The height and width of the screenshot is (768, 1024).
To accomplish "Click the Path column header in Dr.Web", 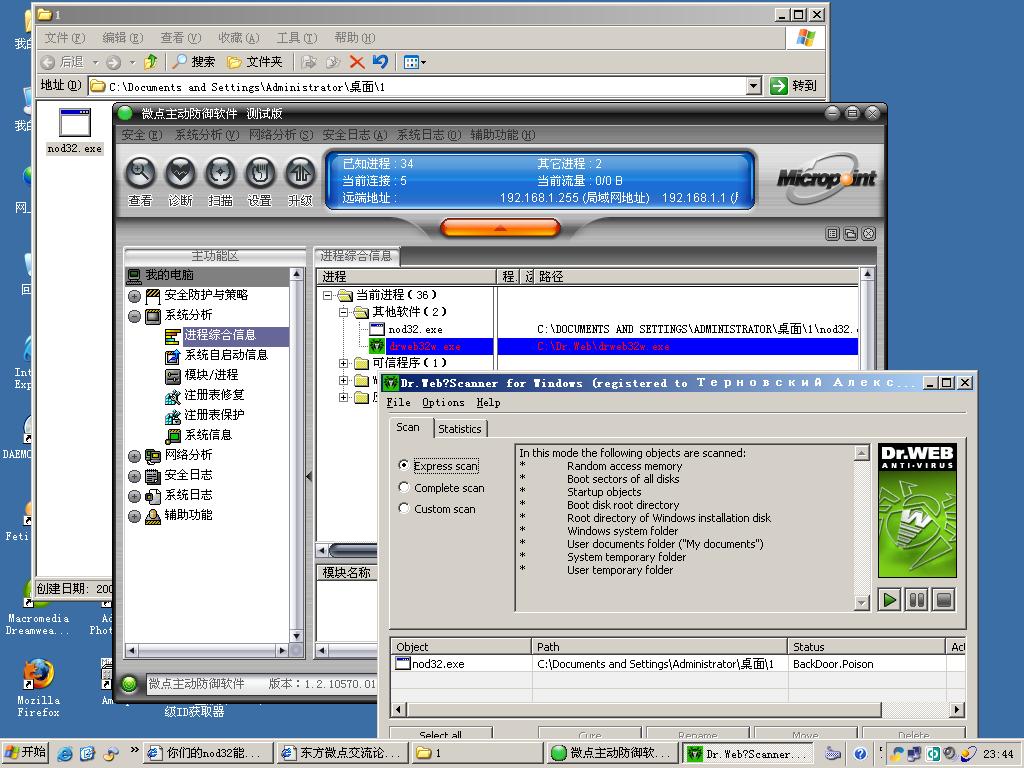I will coord(660,647).
